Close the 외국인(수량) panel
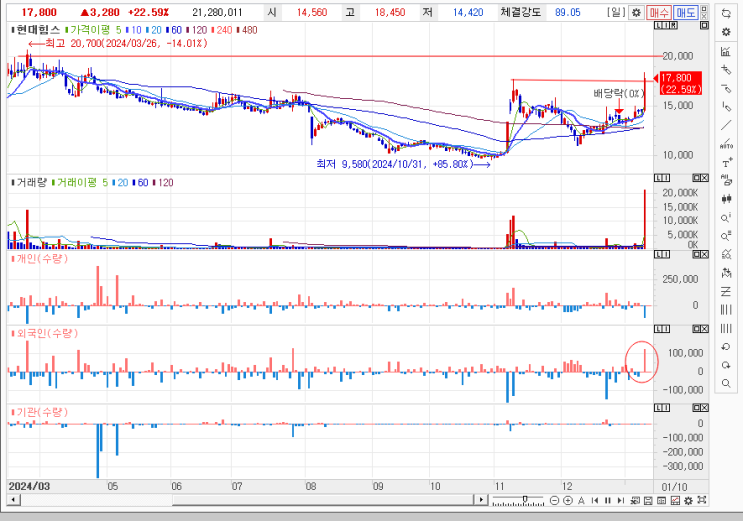 pos(705,329)
